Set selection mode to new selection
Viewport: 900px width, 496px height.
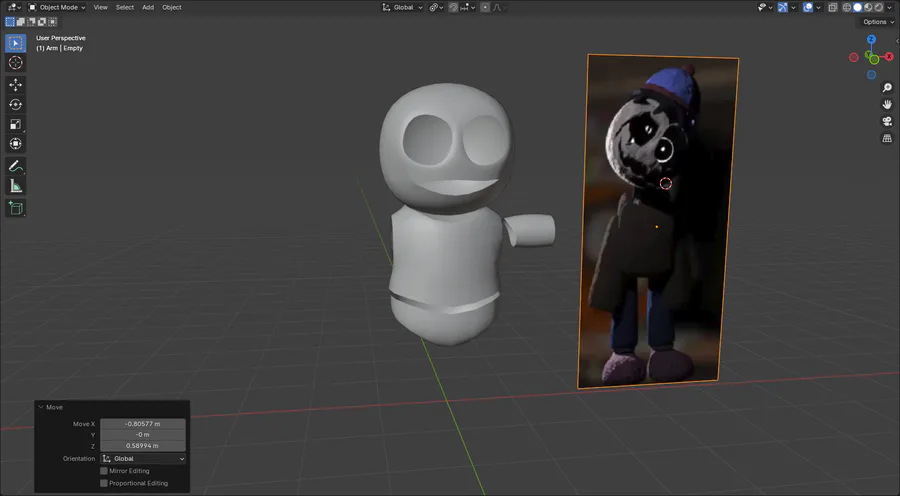click(x=10, y=22)
